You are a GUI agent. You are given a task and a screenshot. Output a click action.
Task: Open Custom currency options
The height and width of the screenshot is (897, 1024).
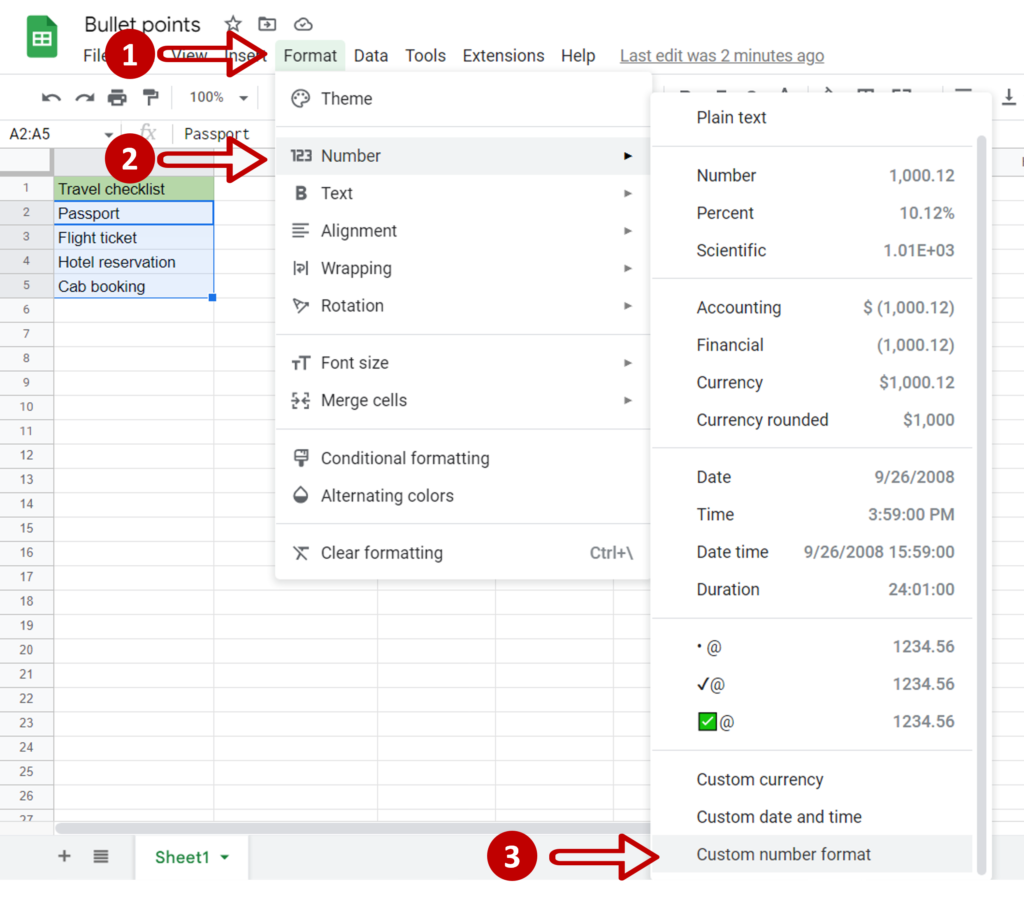point(812,779)
